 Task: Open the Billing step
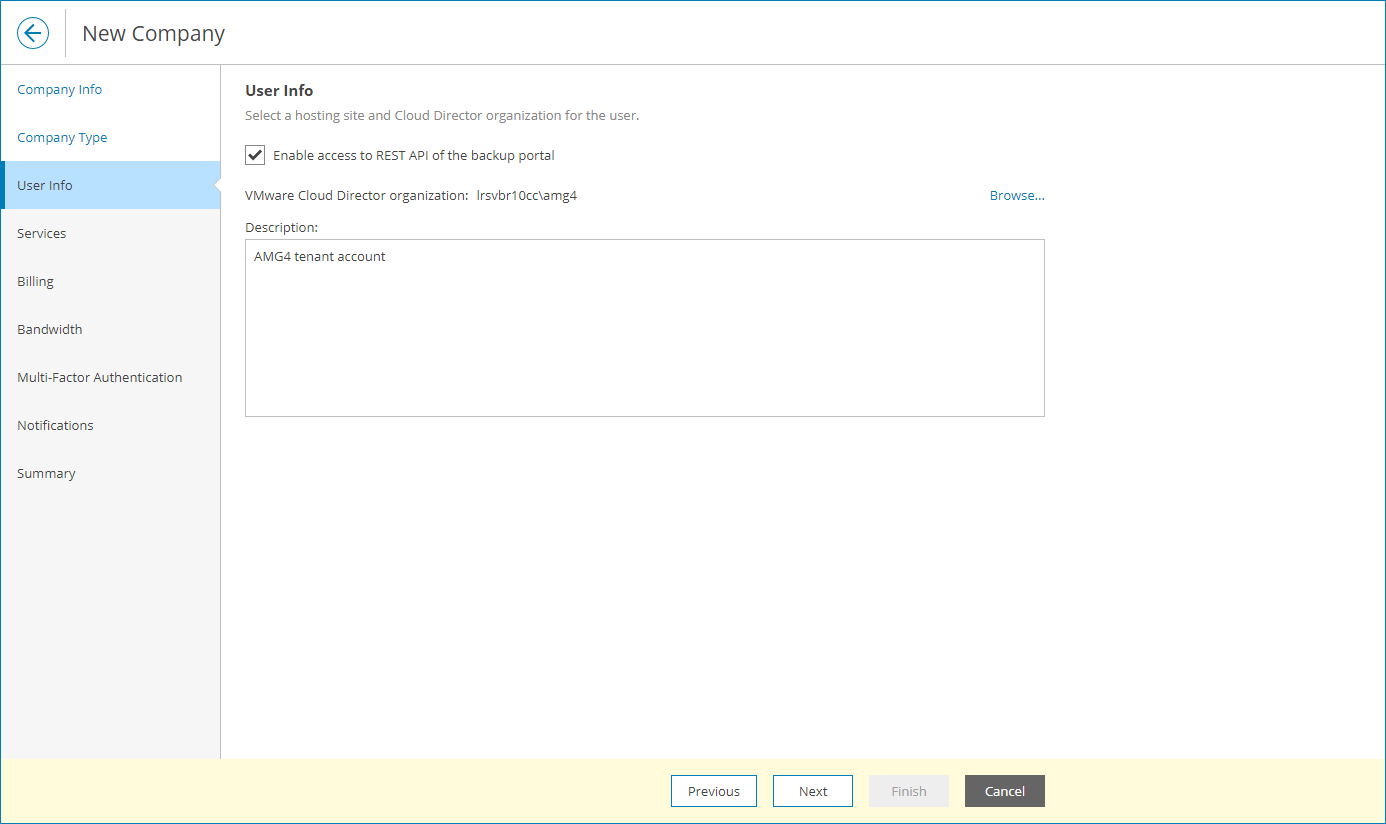point(35,281)
